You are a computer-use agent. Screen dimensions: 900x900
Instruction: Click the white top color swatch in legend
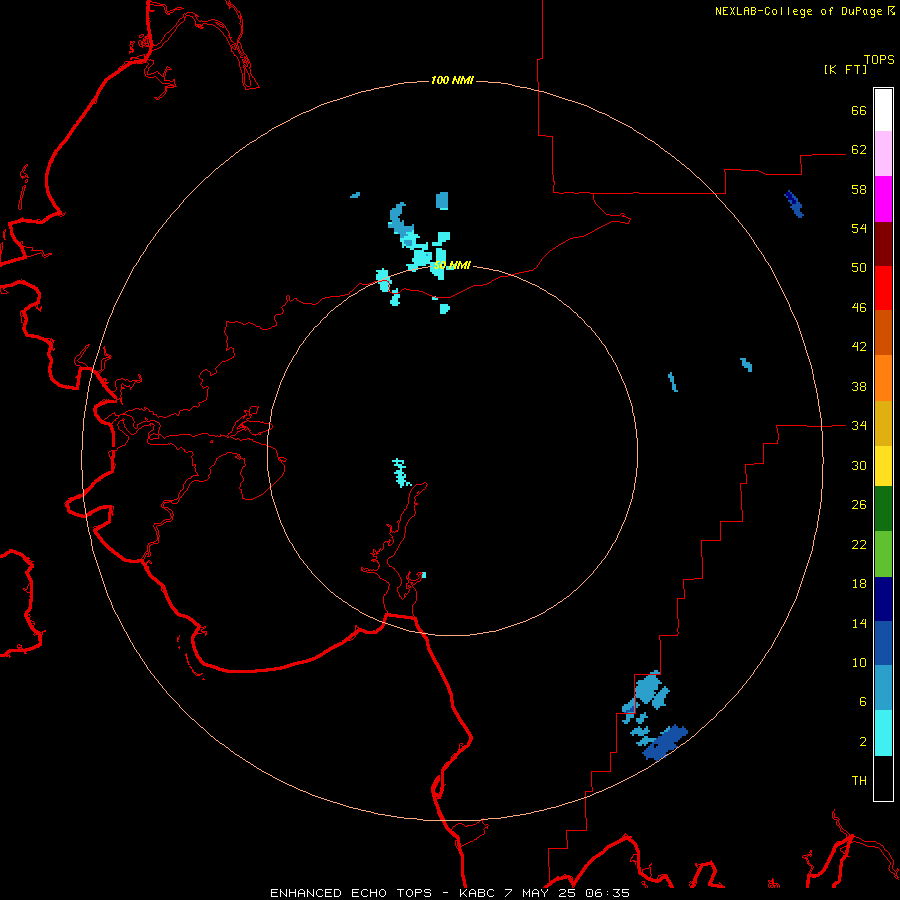pyautogui.click(x=883, y=110)
